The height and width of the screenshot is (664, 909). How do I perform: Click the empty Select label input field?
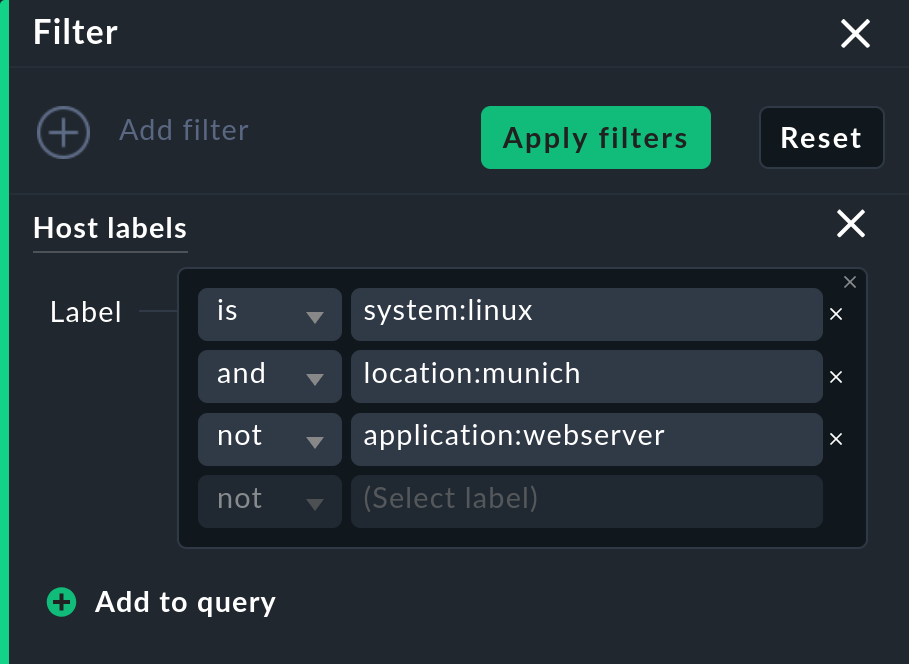pyautogui.click(x=586, y=501)
